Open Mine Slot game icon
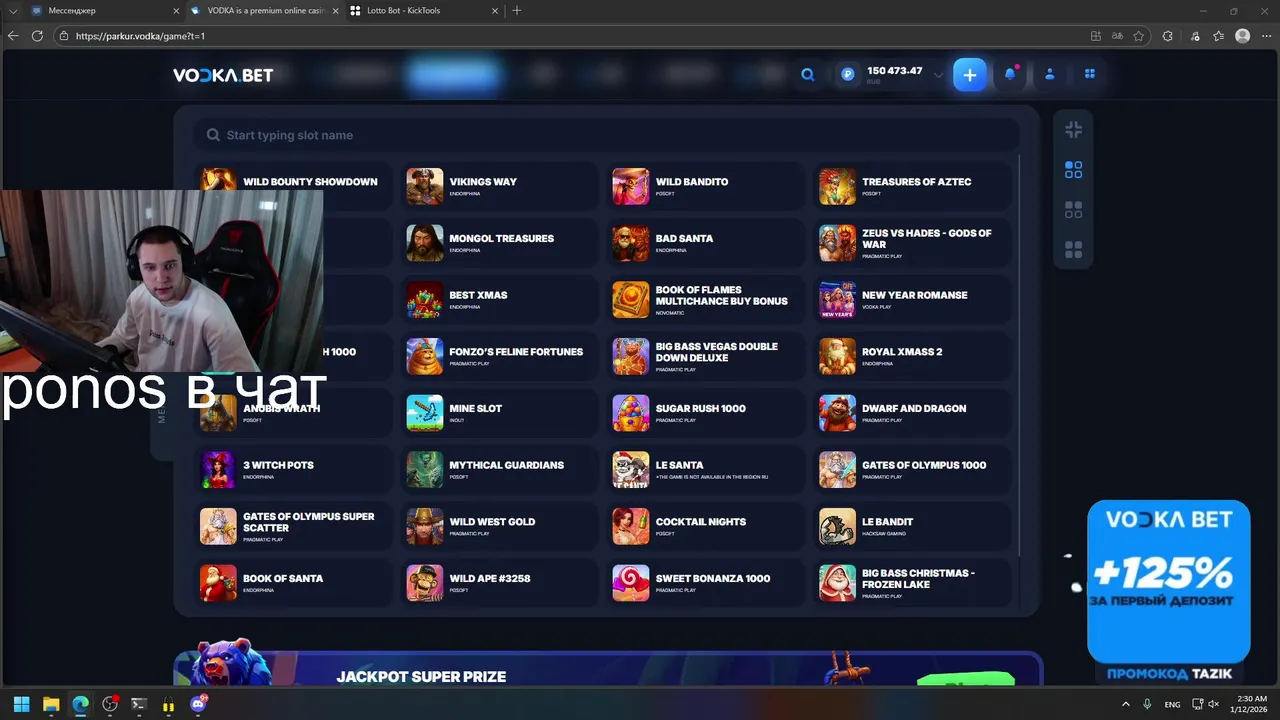1280x720 pixels. [x=425, y=413]
